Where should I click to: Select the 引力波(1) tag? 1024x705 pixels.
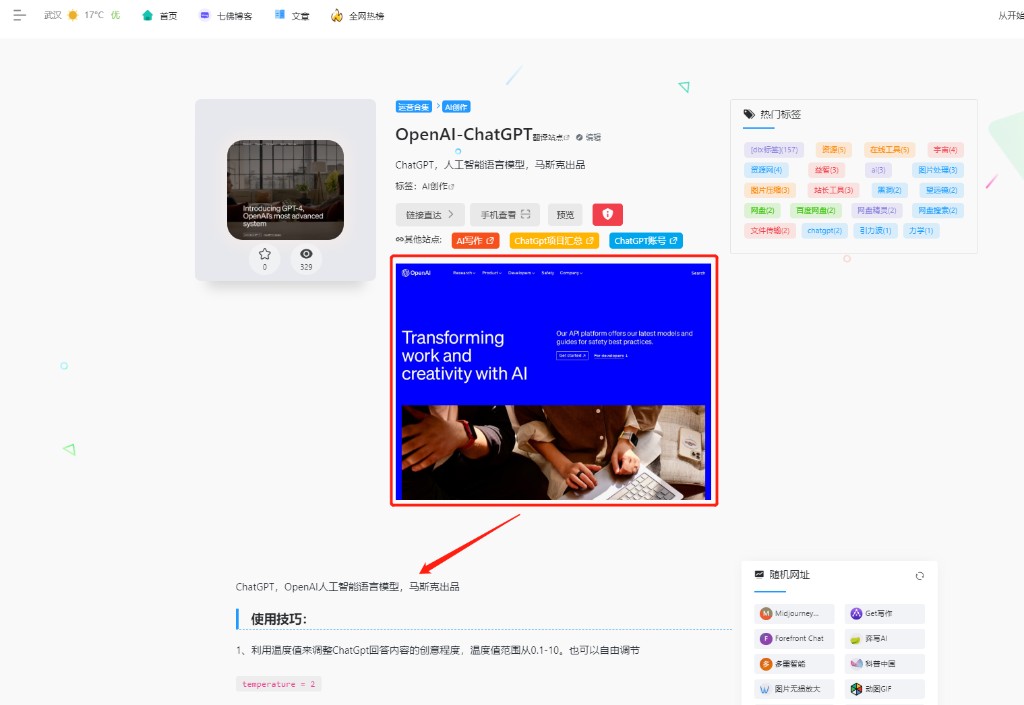click(x=876, y=230)
